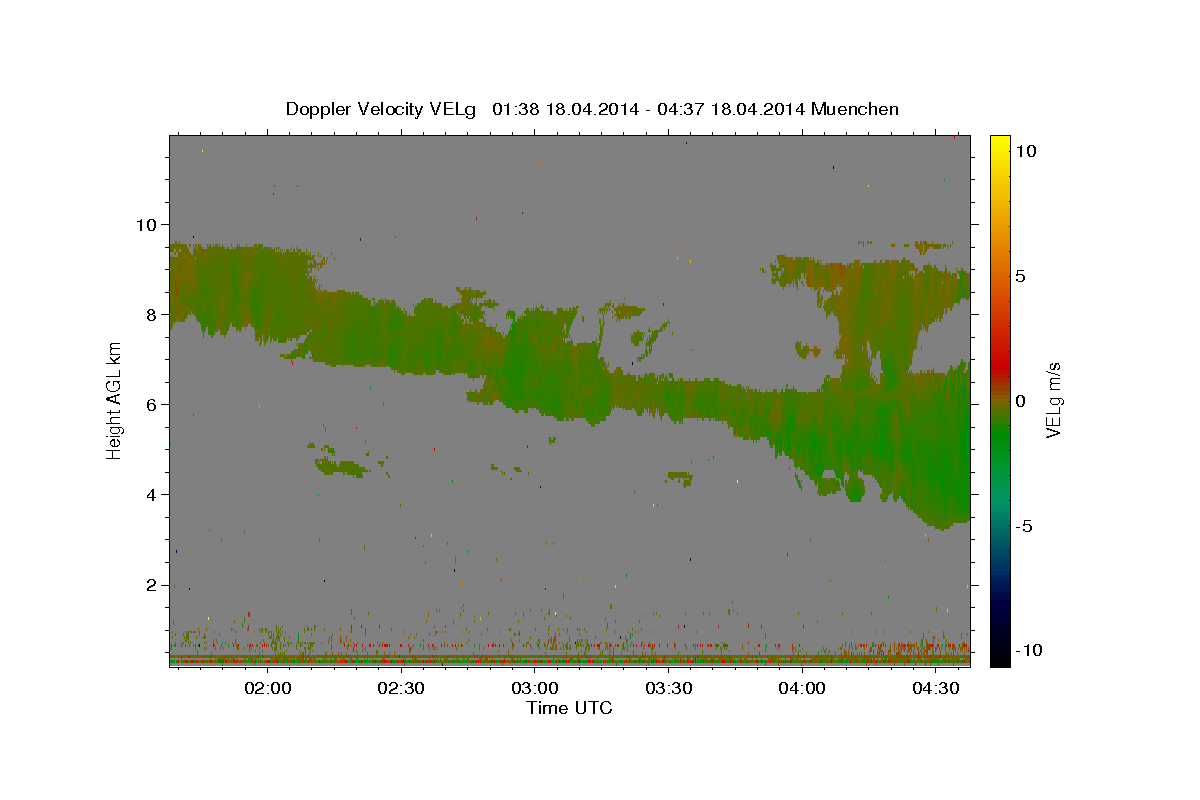Click the black bottom of the colorbar

(1000, 658)
